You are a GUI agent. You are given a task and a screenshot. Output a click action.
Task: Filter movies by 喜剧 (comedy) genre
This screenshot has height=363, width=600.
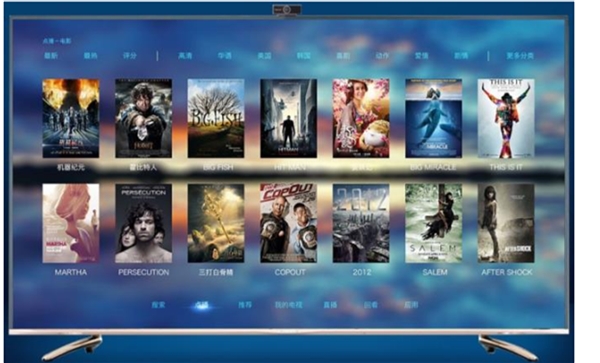pos(343,56)
